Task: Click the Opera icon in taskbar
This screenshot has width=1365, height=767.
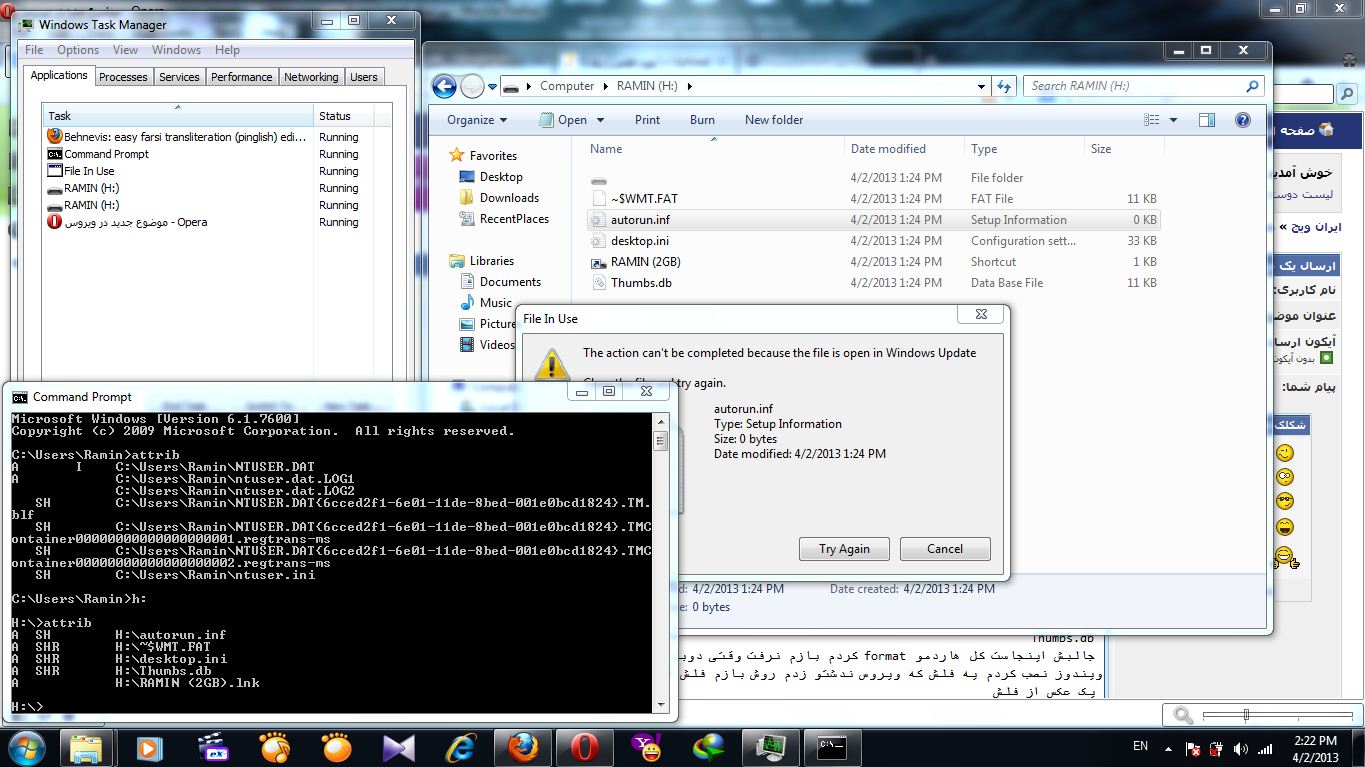Action: pos(584,747)
